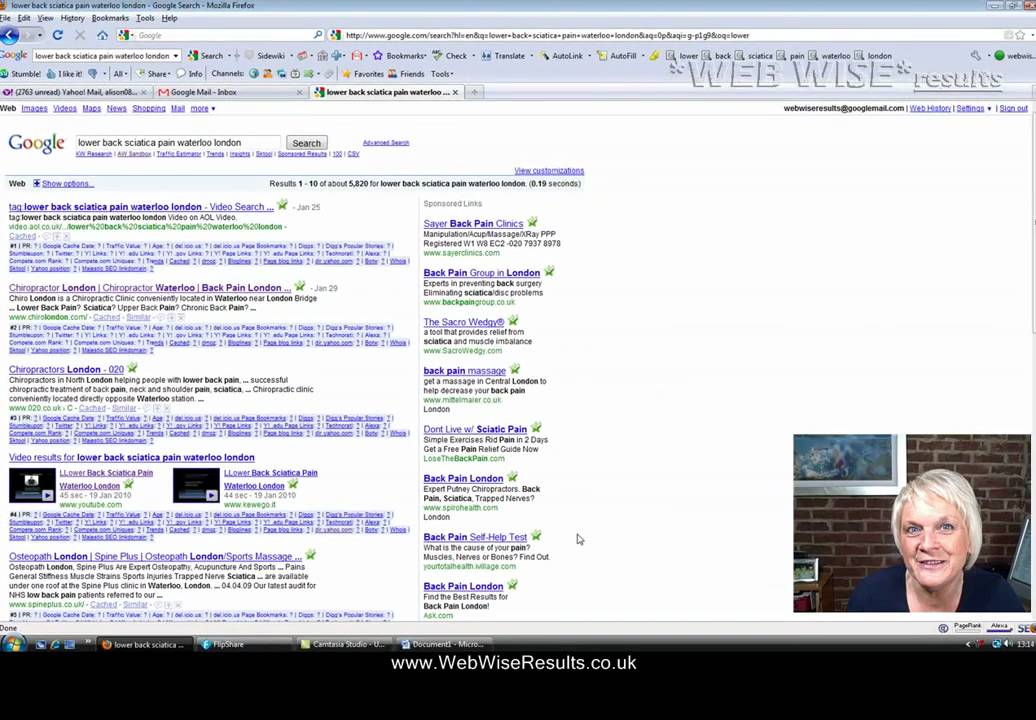Toggle the yellow highlighter icon
Image resolution: width=1036 pixels, height=720 pixels.
654,55
